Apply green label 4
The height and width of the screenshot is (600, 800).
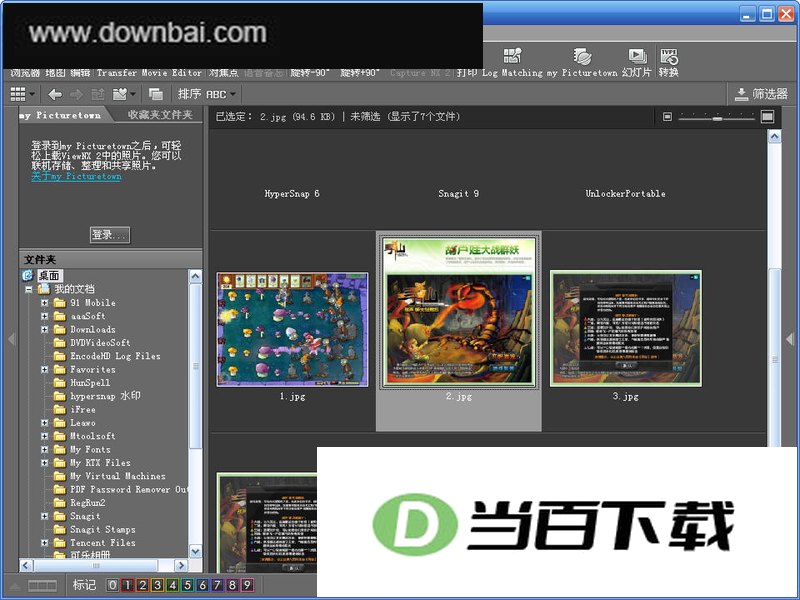(172, 585)
